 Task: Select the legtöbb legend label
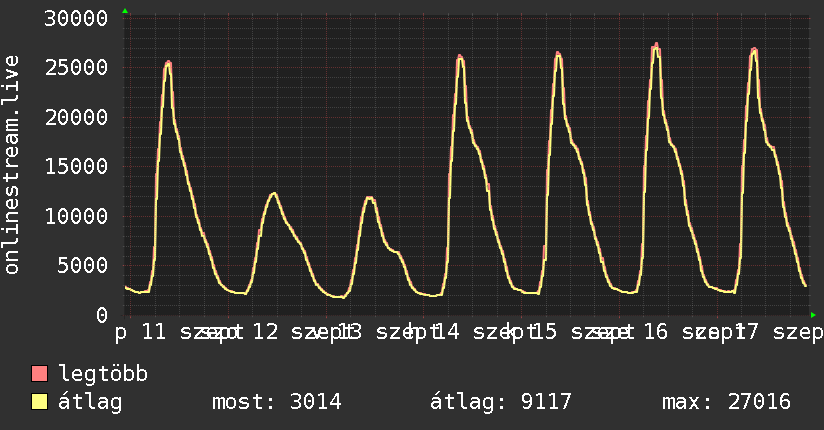coord(103,373)
